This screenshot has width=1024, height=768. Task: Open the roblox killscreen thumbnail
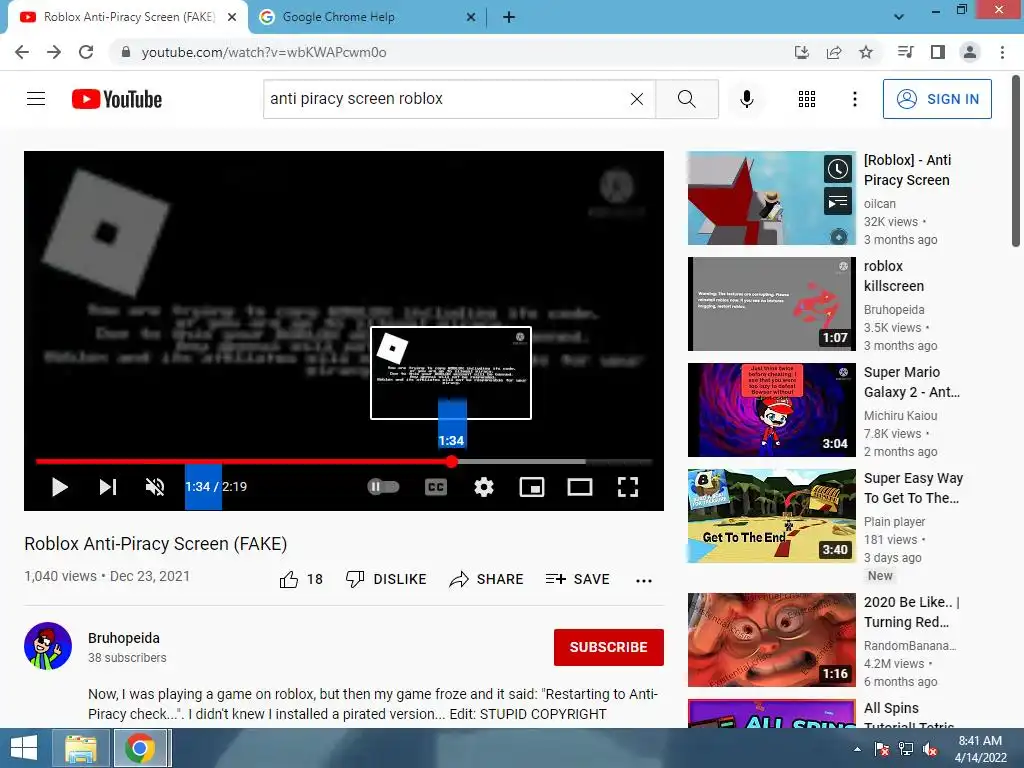point(771,304)
